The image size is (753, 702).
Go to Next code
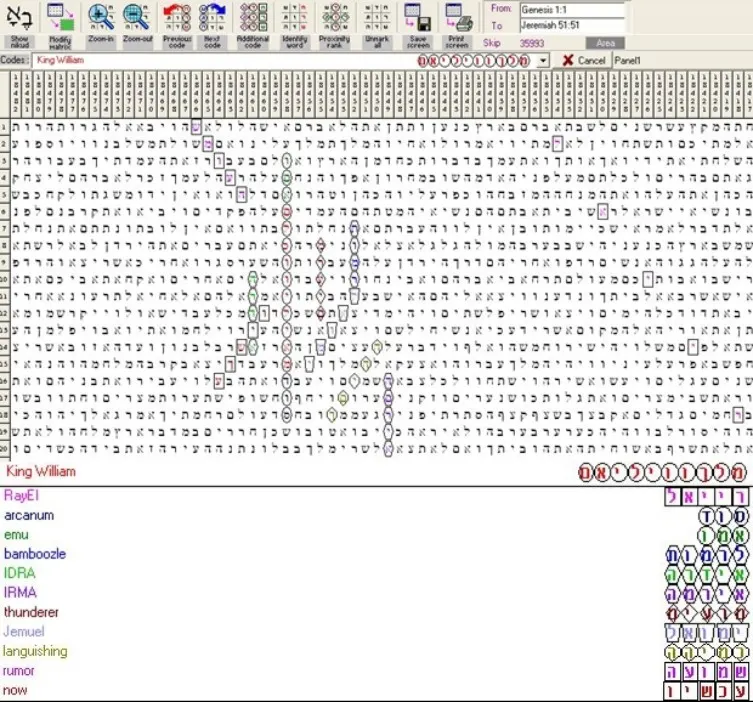click(212, 17)
